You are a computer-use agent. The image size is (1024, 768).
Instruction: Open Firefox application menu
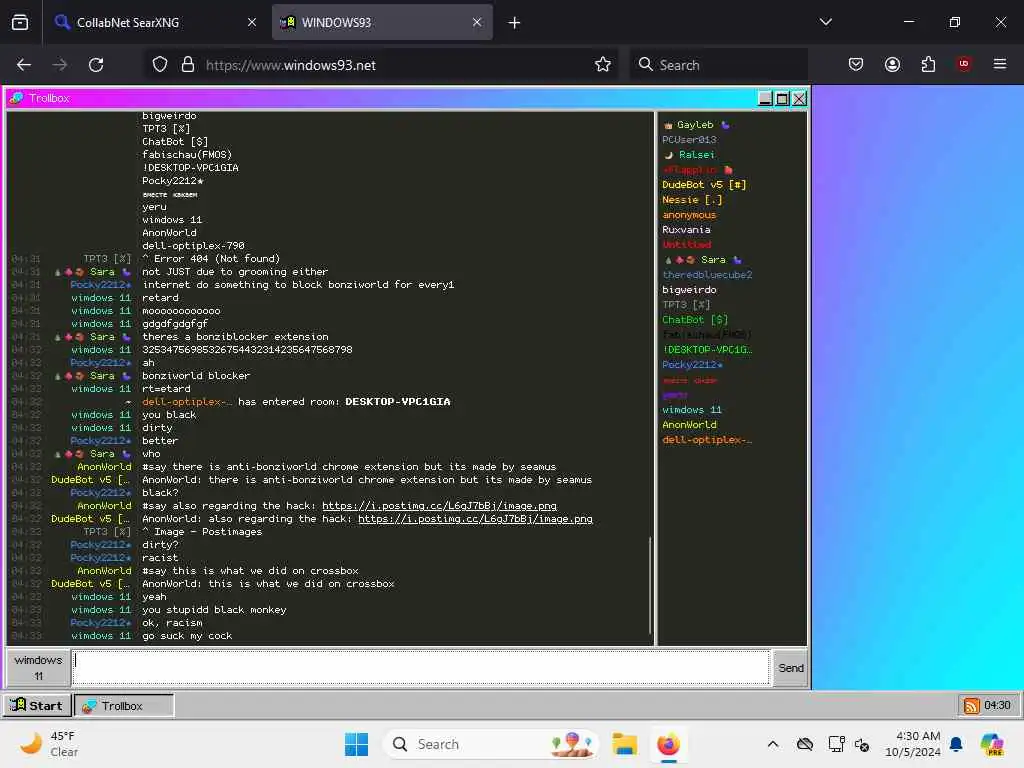coord(1000,64)
